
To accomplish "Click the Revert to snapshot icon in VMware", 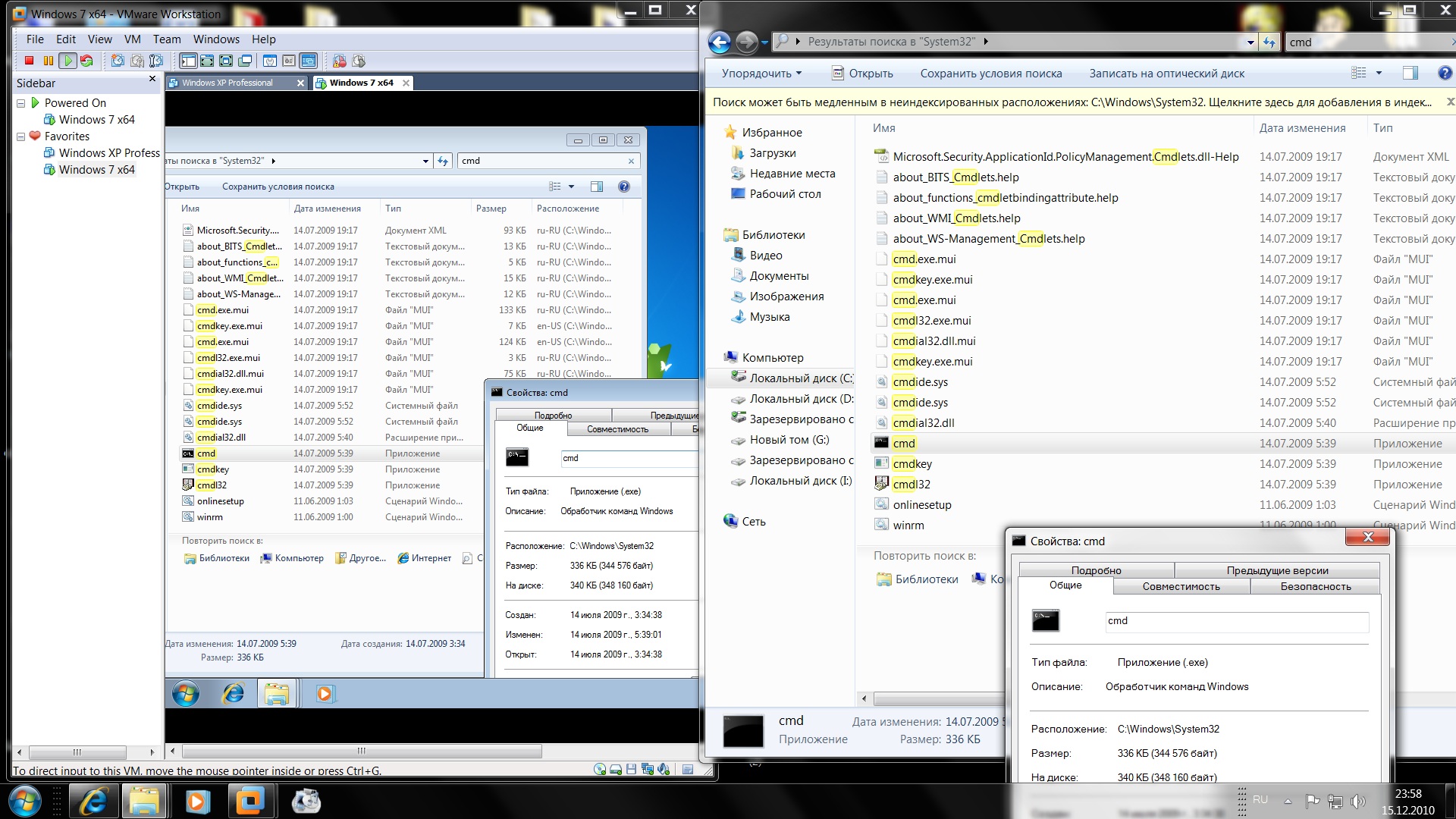I will point(137,61).
